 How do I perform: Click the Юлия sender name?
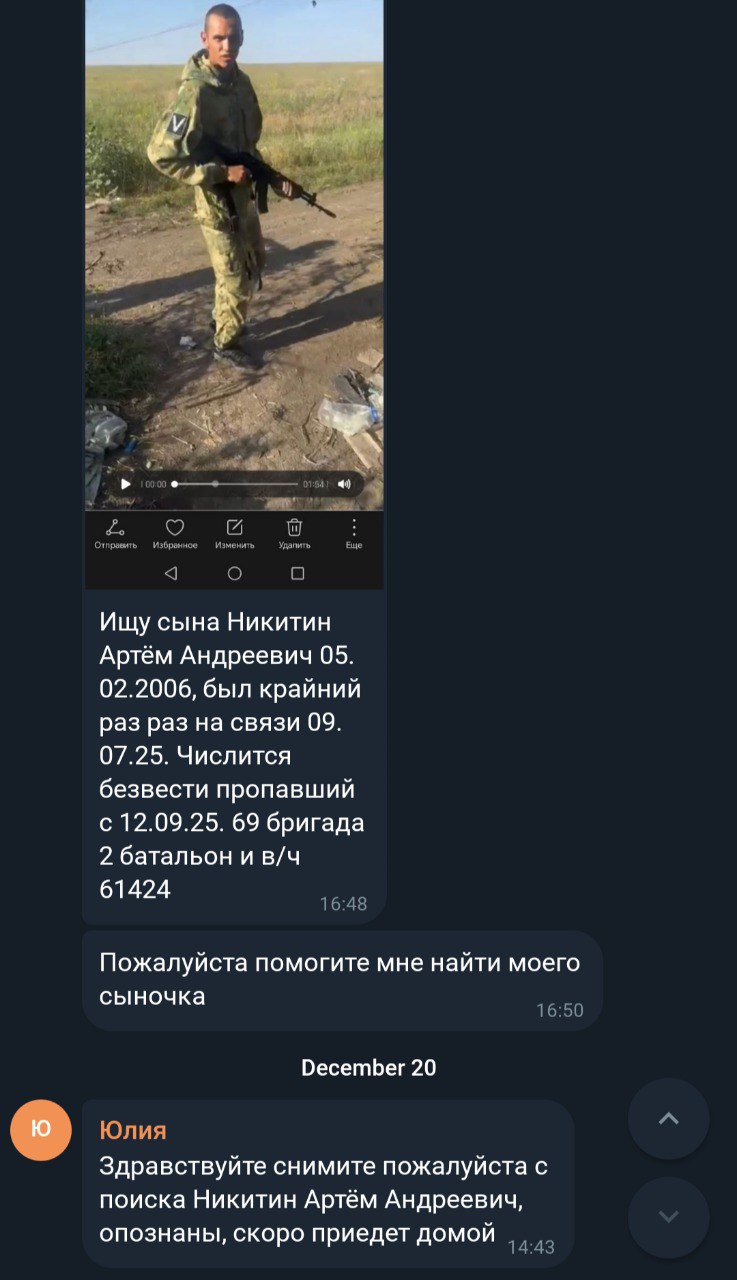click(133, 1130)
